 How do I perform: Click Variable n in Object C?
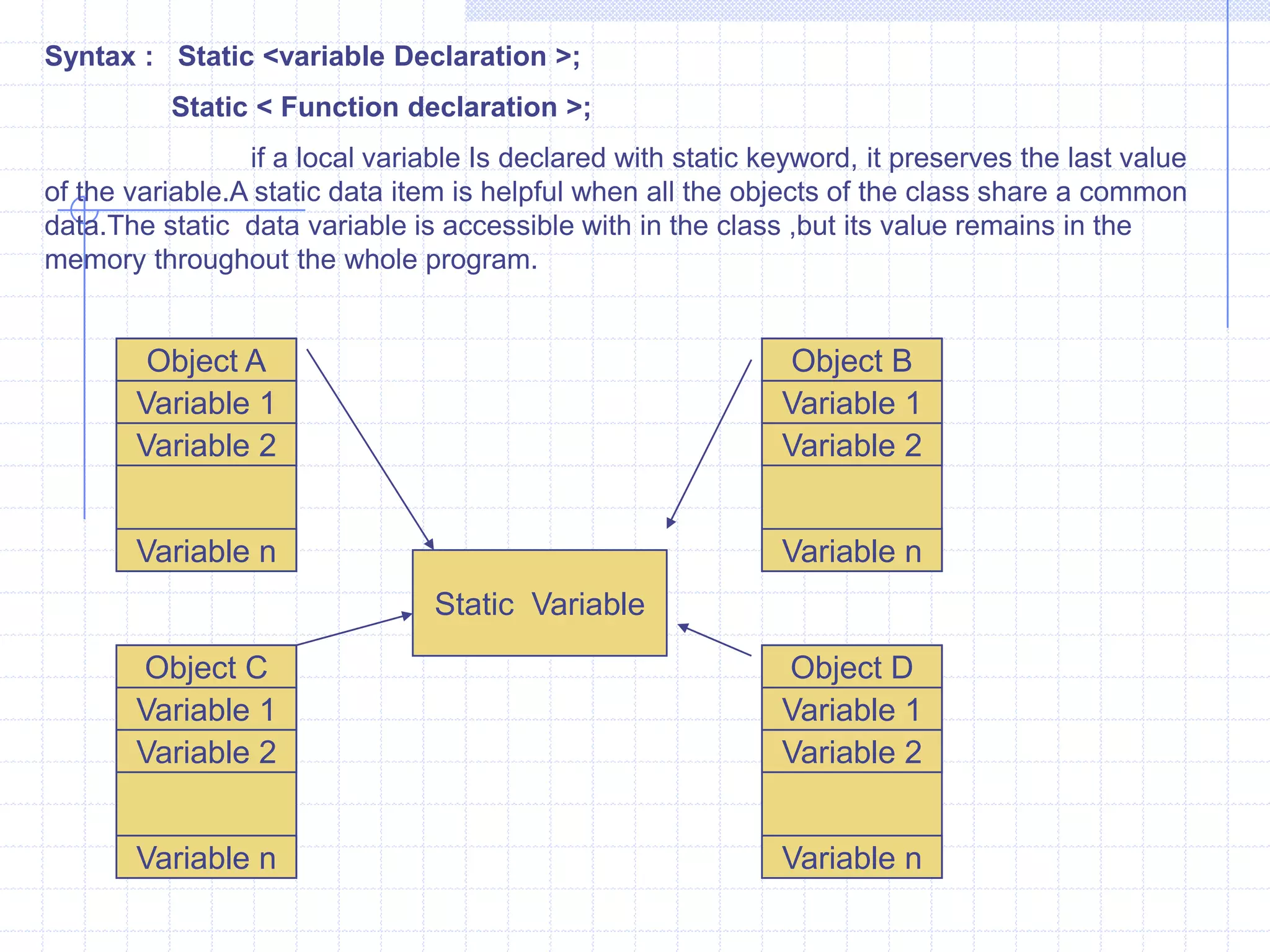click(x=206, y=857)
